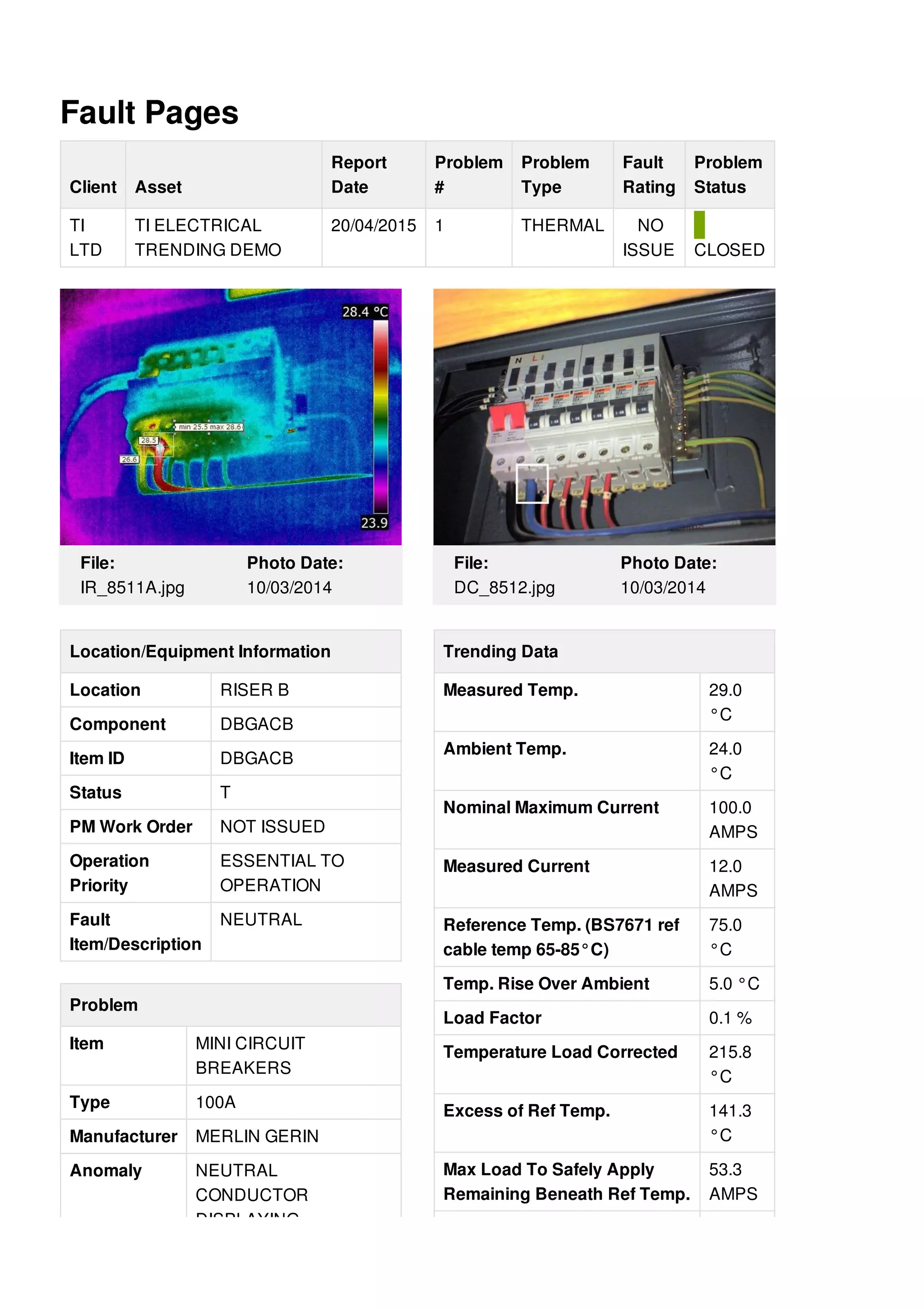Click the thermal infrared image IR_8511A

pyautogui.click(x=231, y=417)
